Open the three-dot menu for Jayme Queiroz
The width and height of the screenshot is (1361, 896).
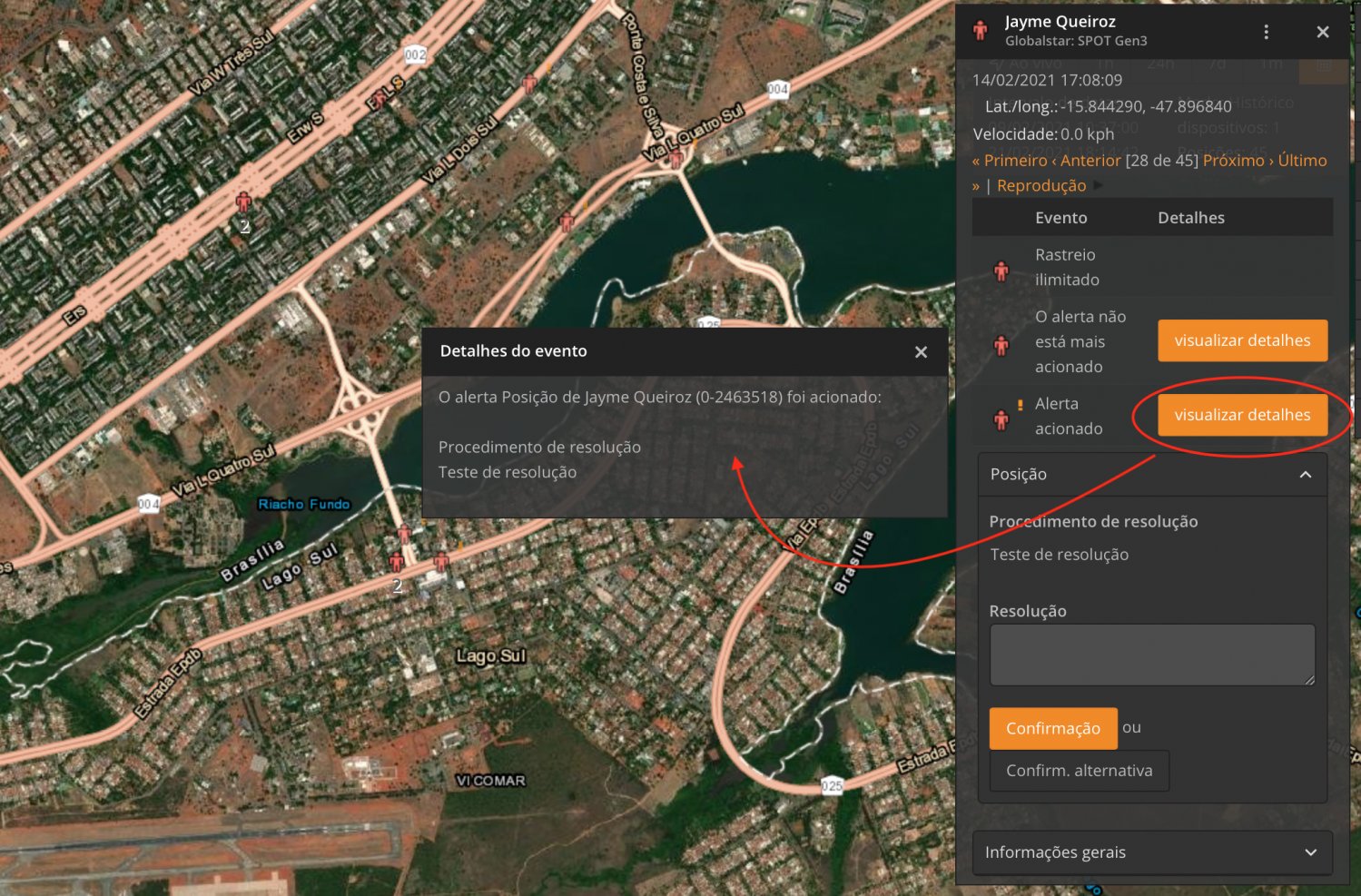click(x=1266, y=32)
